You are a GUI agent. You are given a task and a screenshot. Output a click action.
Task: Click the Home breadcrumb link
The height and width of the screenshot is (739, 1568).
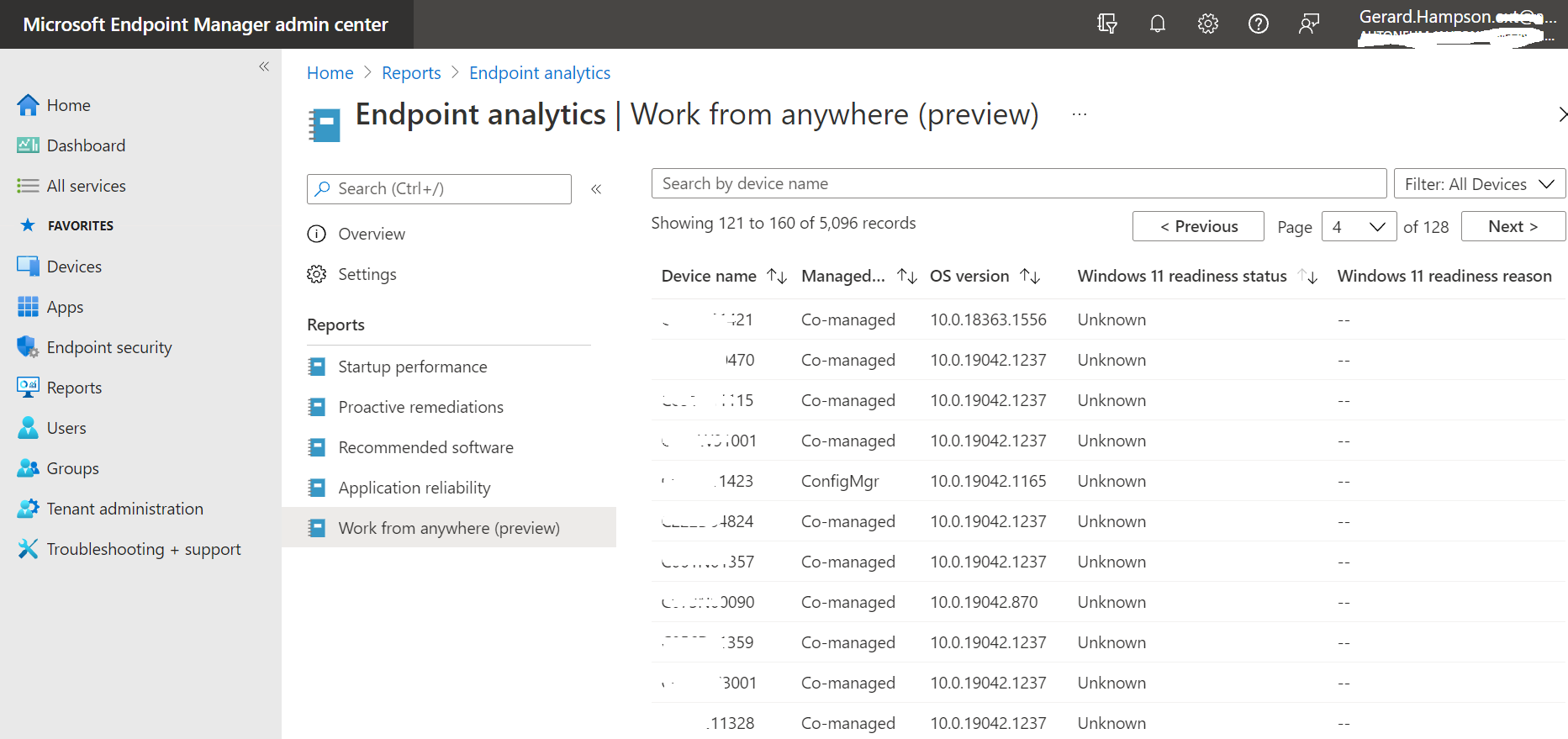point(330,73)
